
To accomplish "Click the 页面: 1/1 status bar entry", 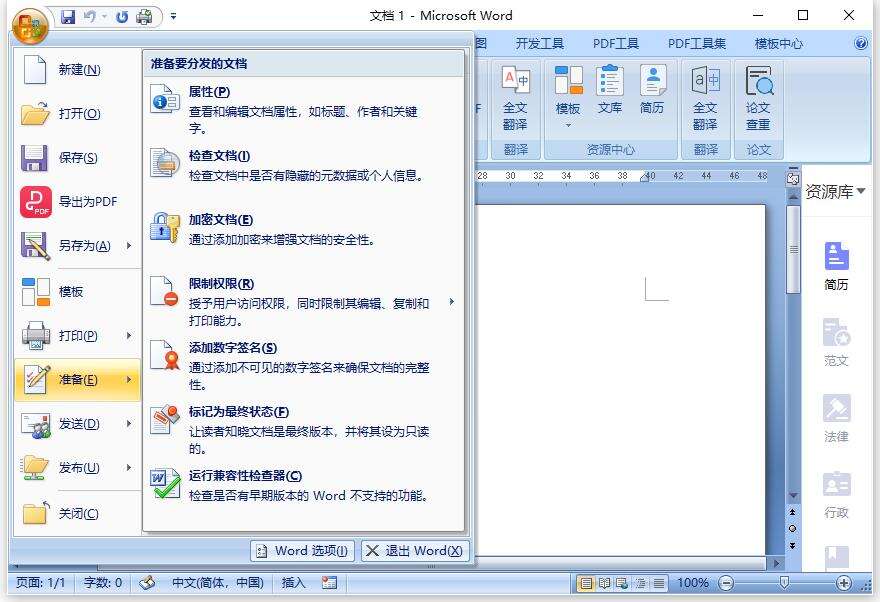I will (40, 583).
